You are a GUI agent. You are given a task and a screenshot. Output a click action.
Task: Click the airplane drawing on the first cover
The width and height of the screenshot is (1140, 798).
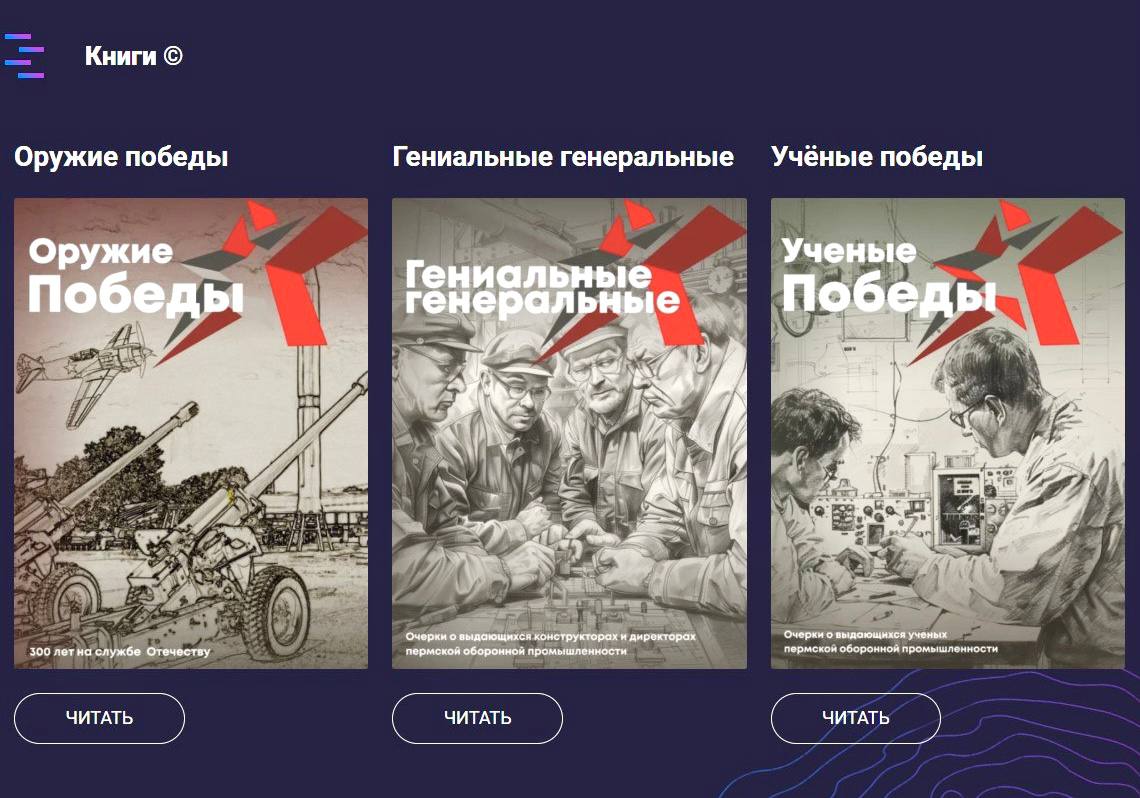tap(86, 372)
